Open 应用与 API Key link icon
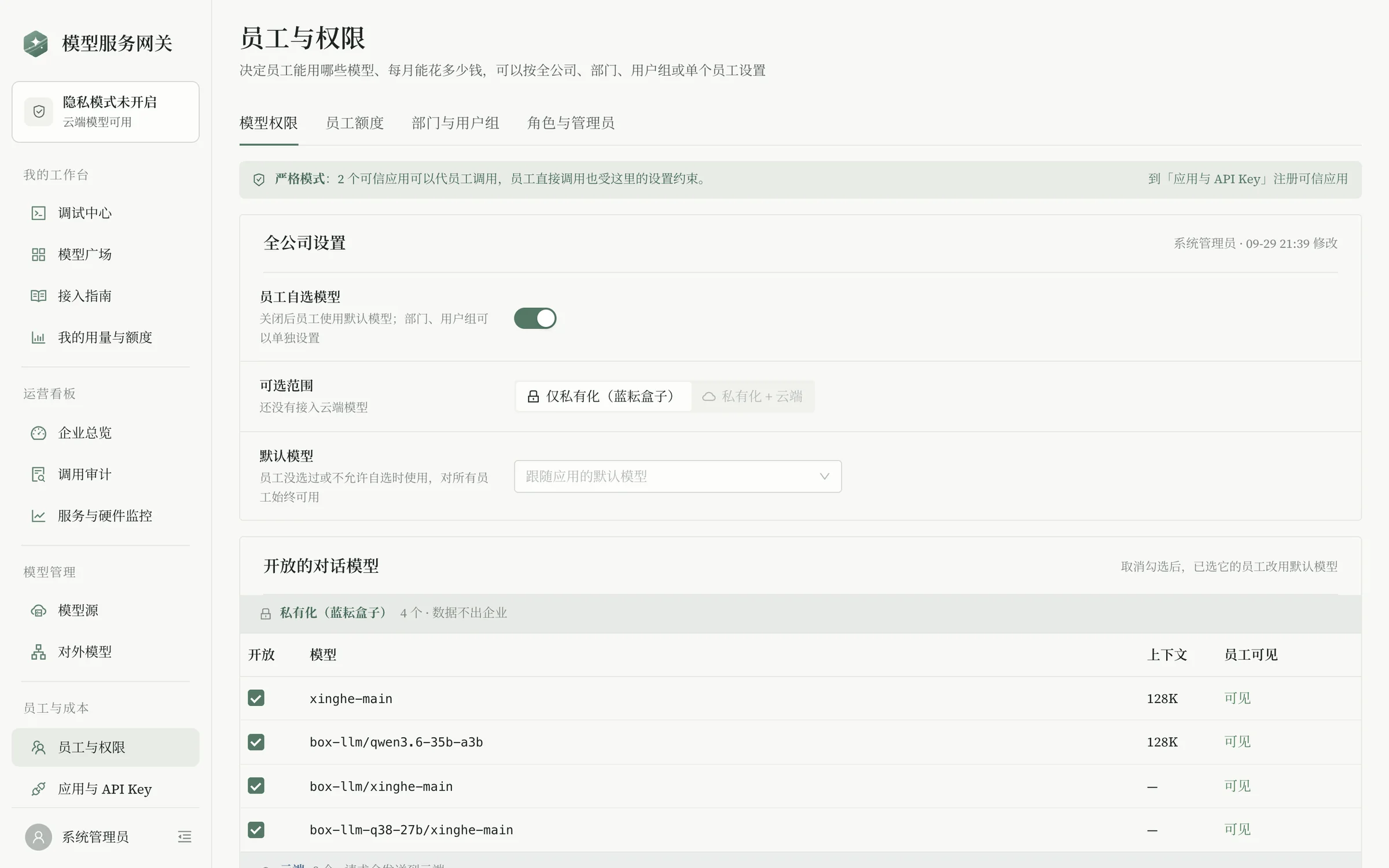 (x=38, y=789)
